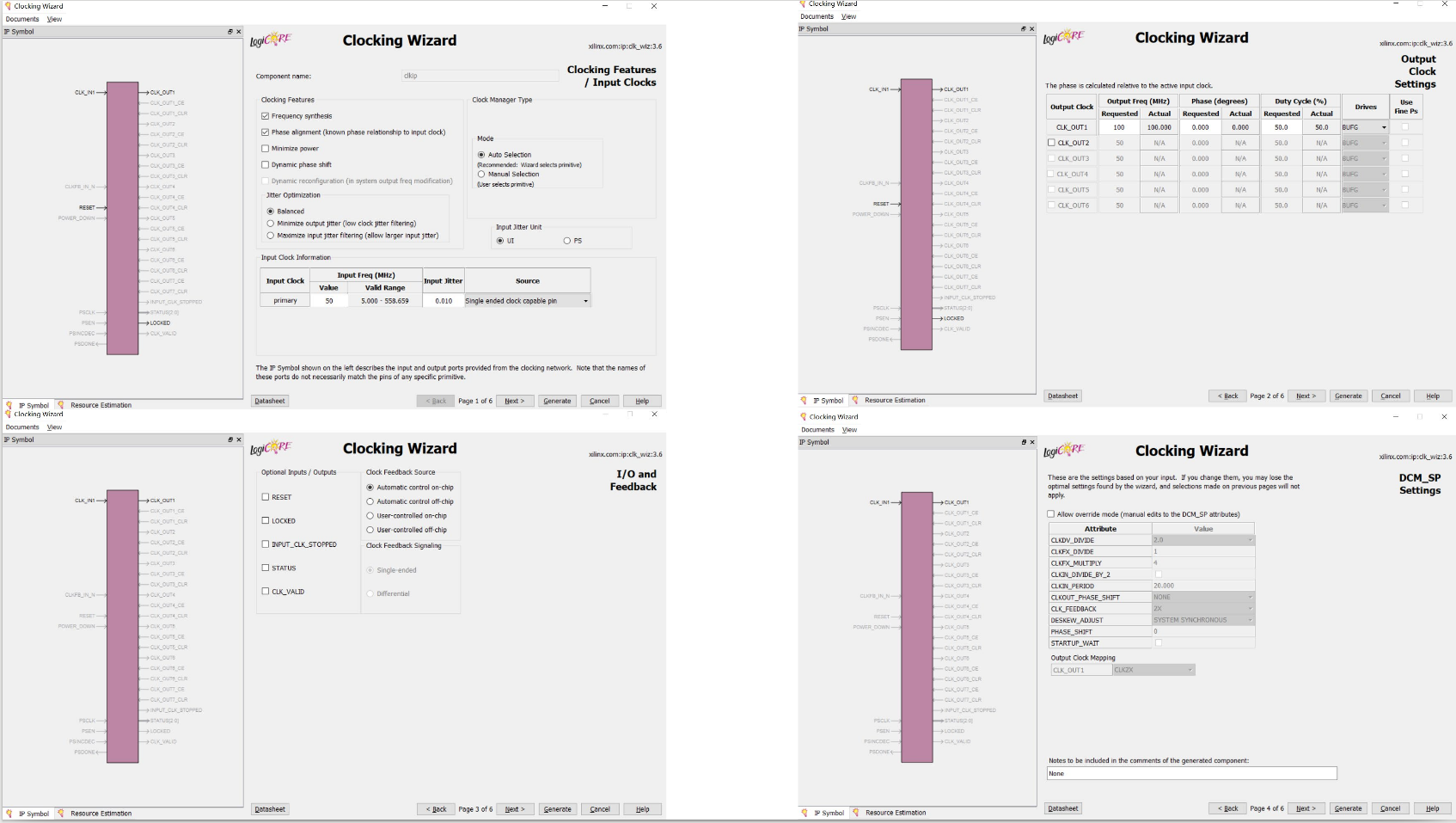The height and width of the screenshot is (823, 1456).
Task: Close the IP Symbol panel in Page 3 window
Action: pos(239,439)
